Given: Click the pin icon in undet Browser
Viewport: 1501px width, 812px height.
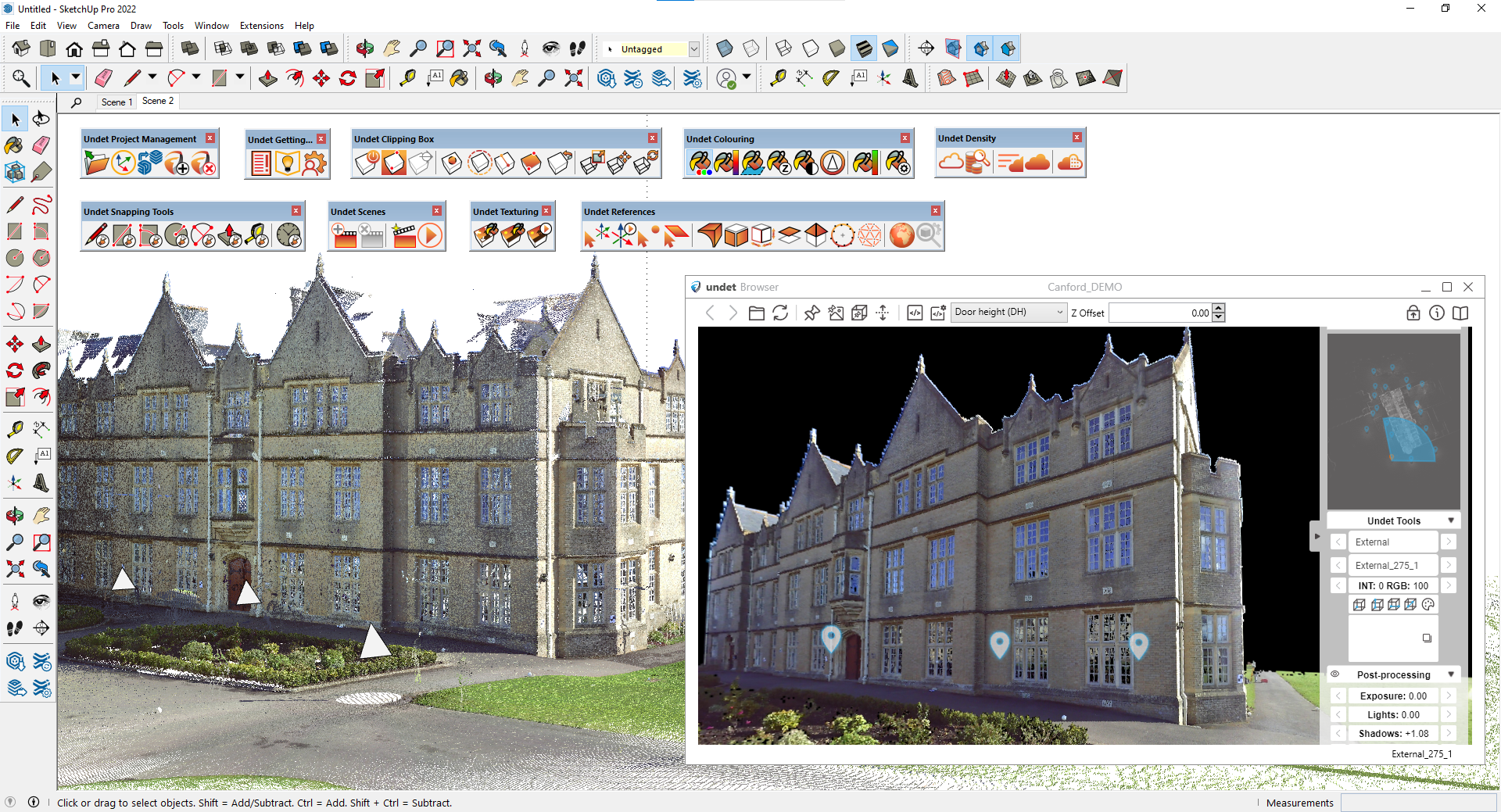Looking at the screenshot, I should tap(811, 313).
